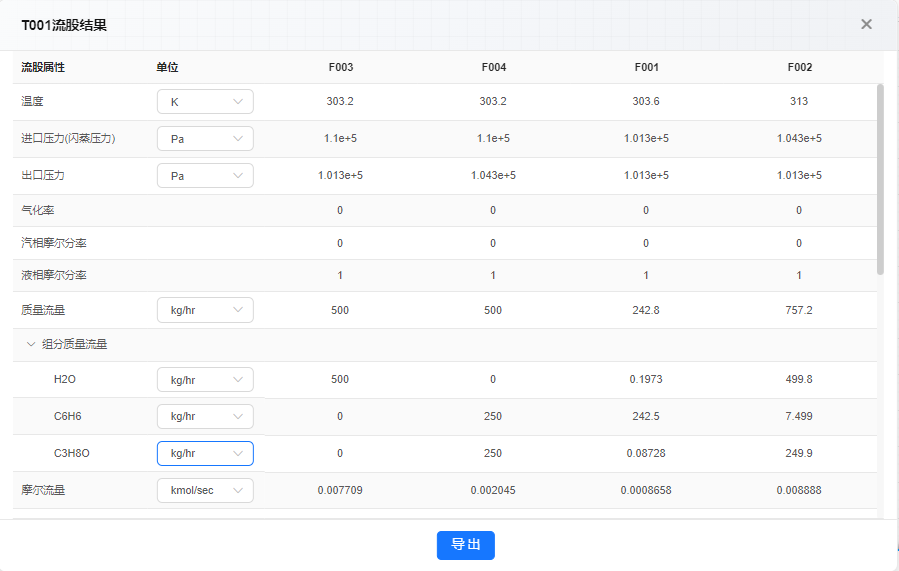Select the F004 column header

coord(494,67)
